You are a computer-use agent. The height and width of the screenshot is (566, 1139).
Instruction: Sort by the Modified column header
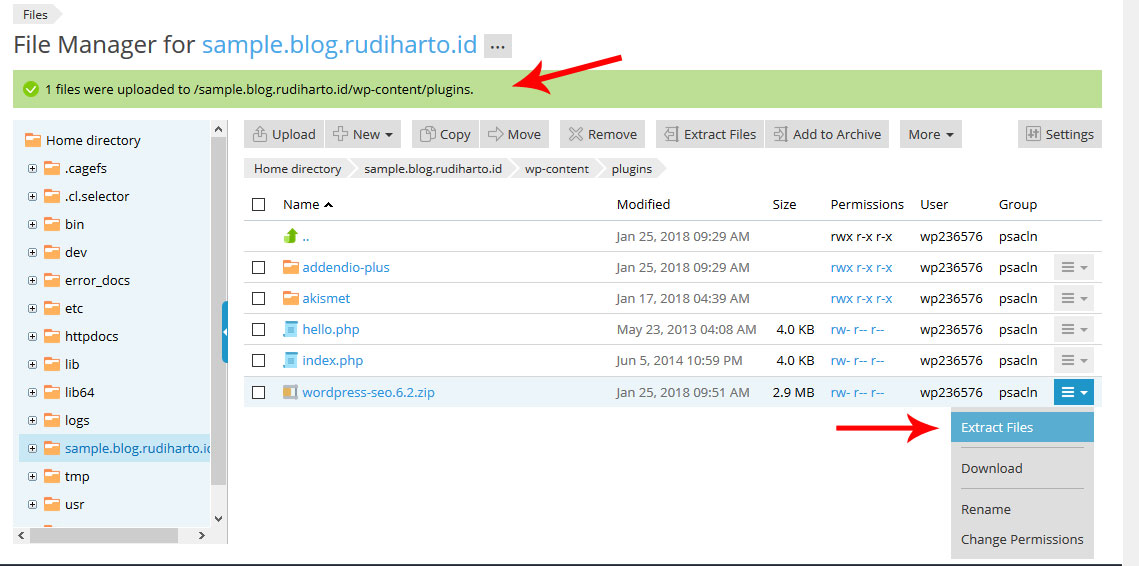pos(644,204)
